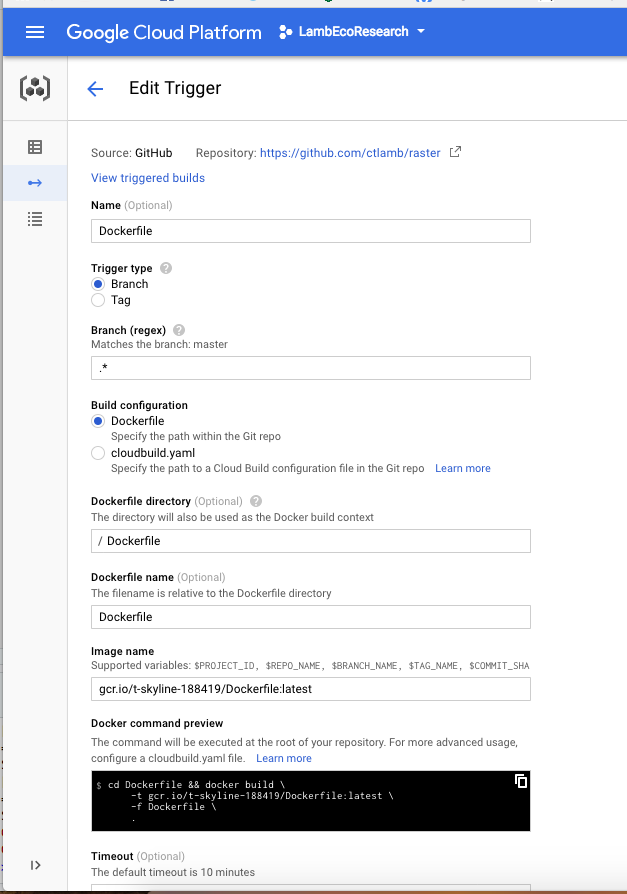627x894 pixels.
Task: Click the Branch regex input field
Action: (311, 368)
